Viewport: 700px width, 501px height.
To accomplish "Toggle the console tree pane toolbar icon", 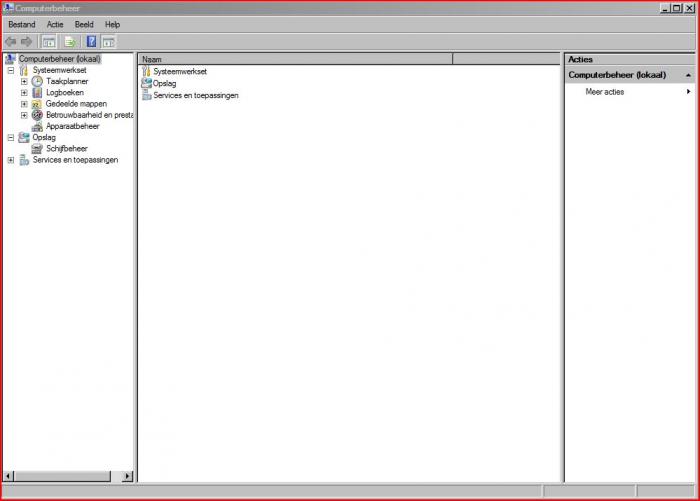I will (49, 42).
